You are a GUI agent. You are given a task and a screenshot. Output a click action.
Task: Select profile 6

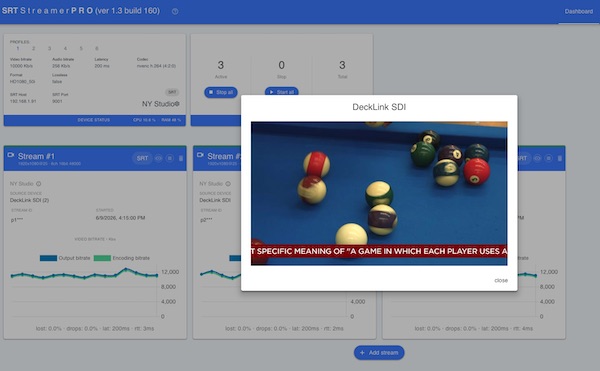pos(97,49)
